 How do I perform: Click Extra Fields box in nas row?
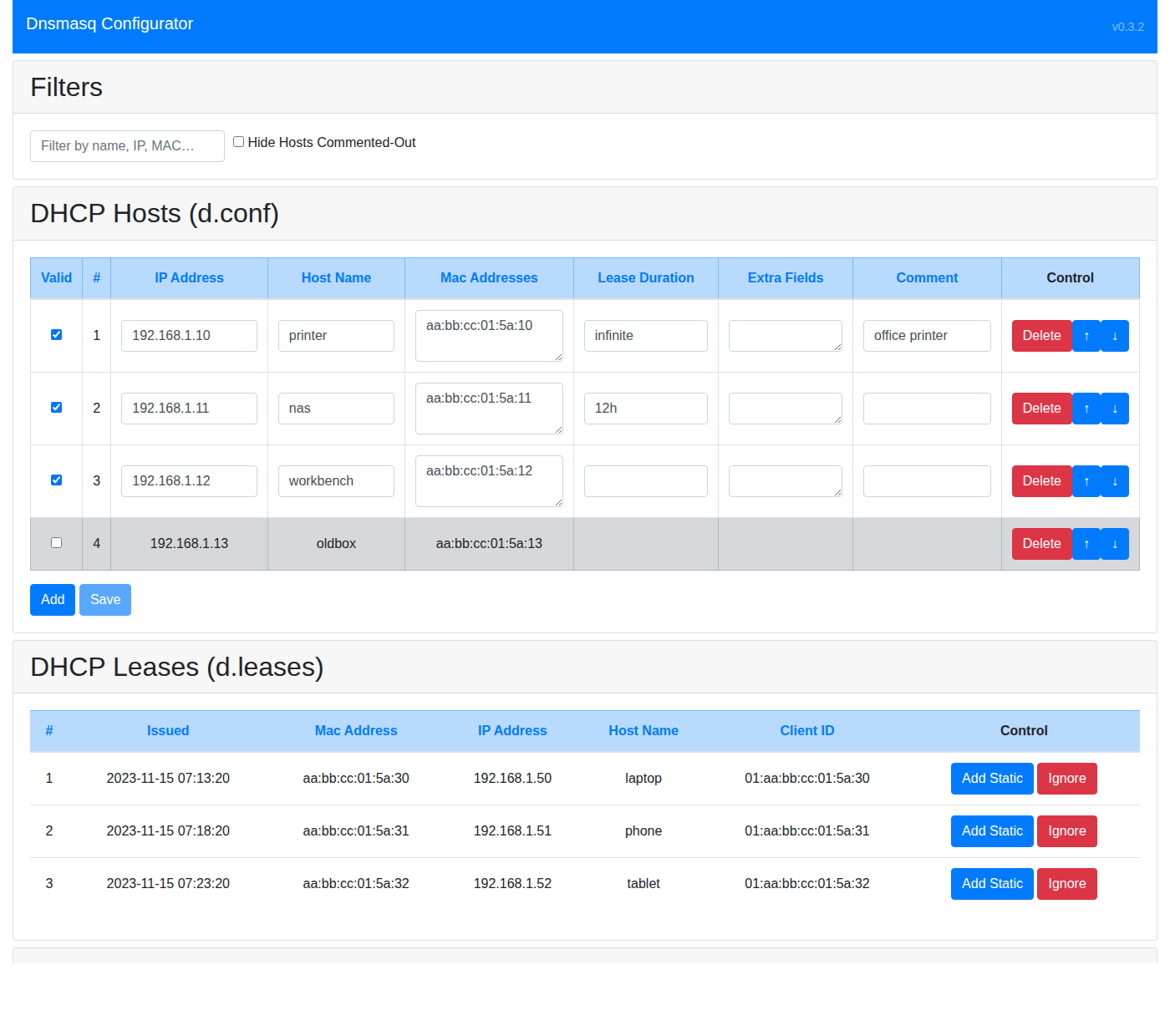[786, 409]
